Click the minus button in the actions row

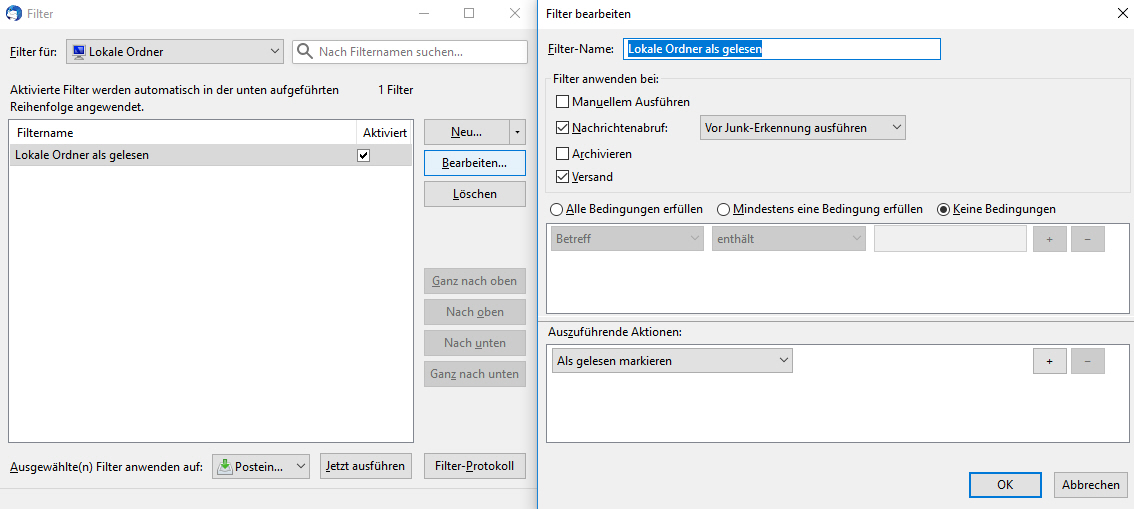point(1087,361)
